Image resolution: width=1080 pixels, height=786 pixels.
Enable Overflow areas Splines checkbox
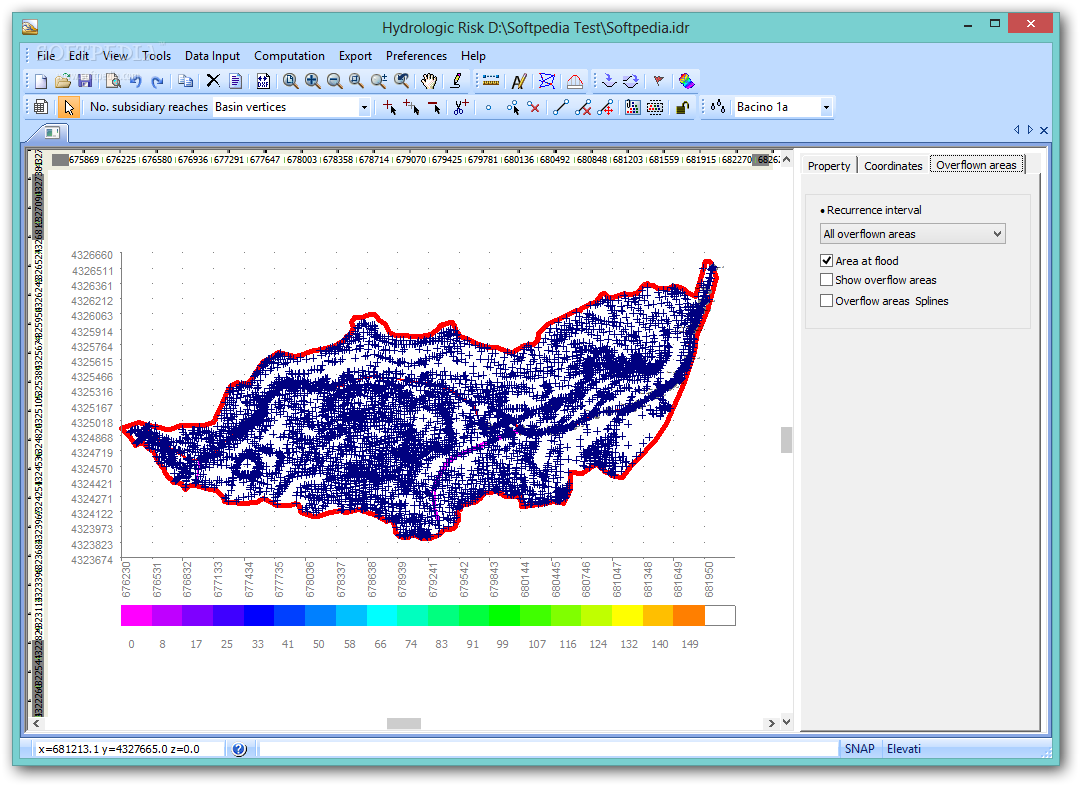827,300
